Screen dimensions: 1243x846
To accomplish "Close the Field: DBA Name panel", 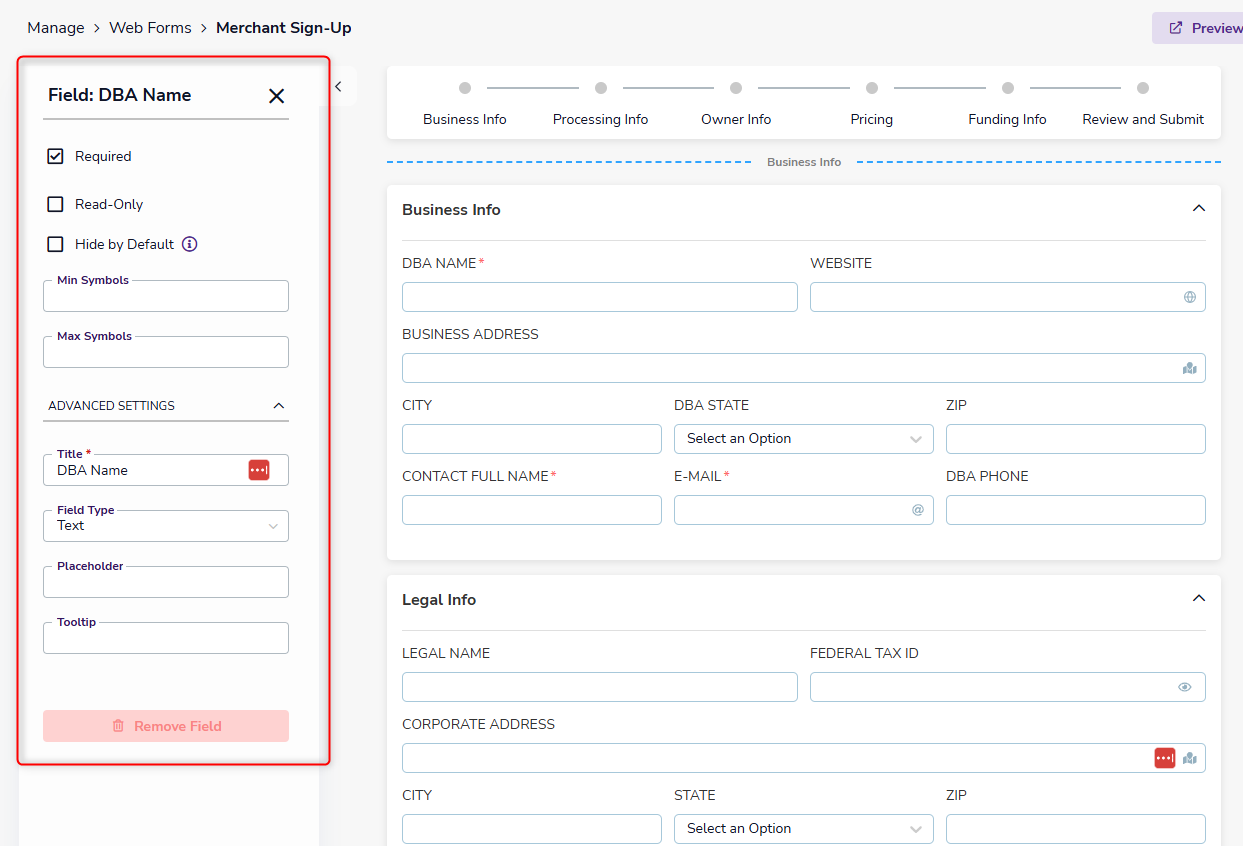I will [277, 96].
